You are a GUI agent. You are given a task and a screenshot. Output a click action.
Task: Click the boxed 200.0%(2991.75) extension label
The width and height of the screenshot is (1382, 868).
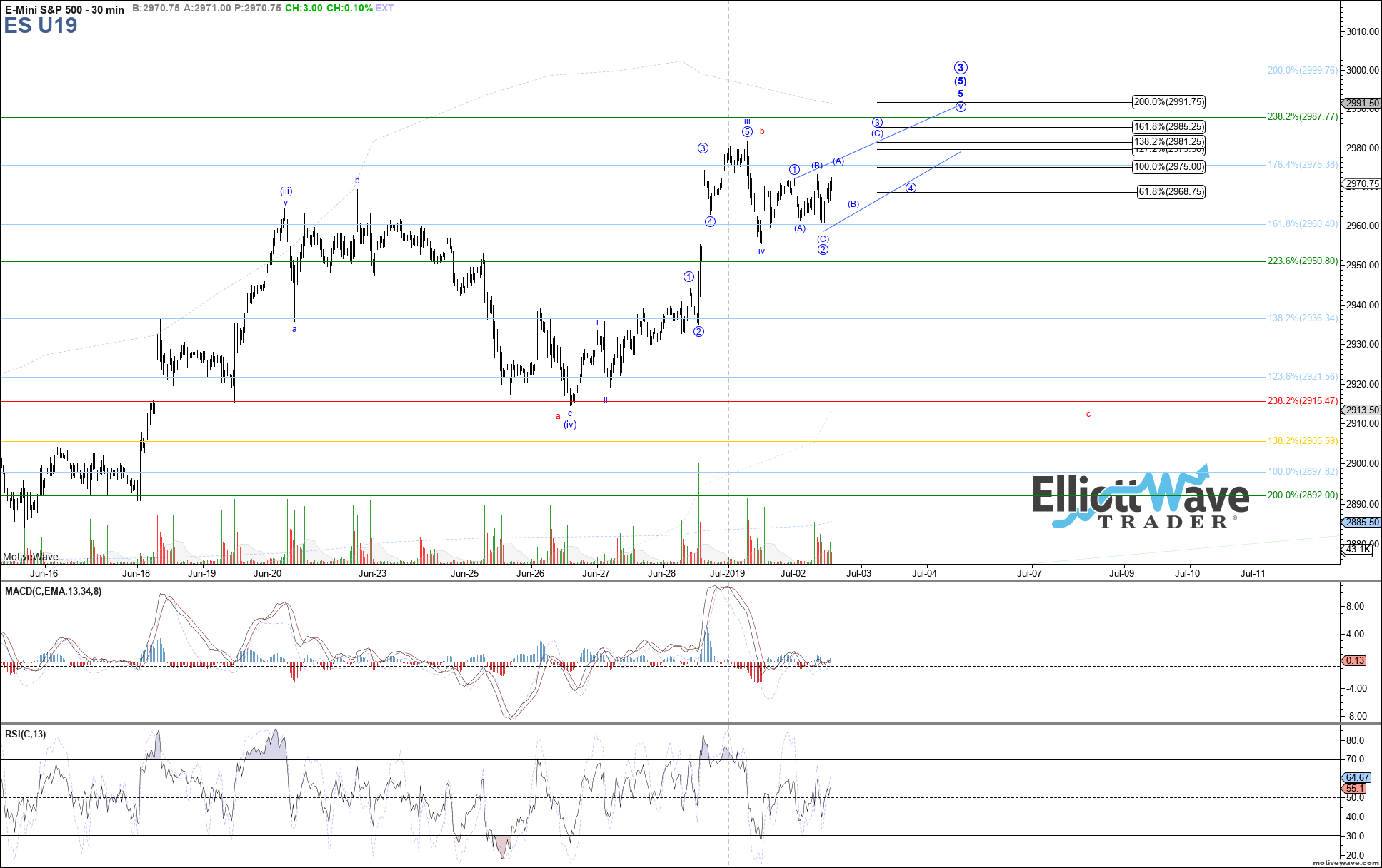[x=1168, y=102]
